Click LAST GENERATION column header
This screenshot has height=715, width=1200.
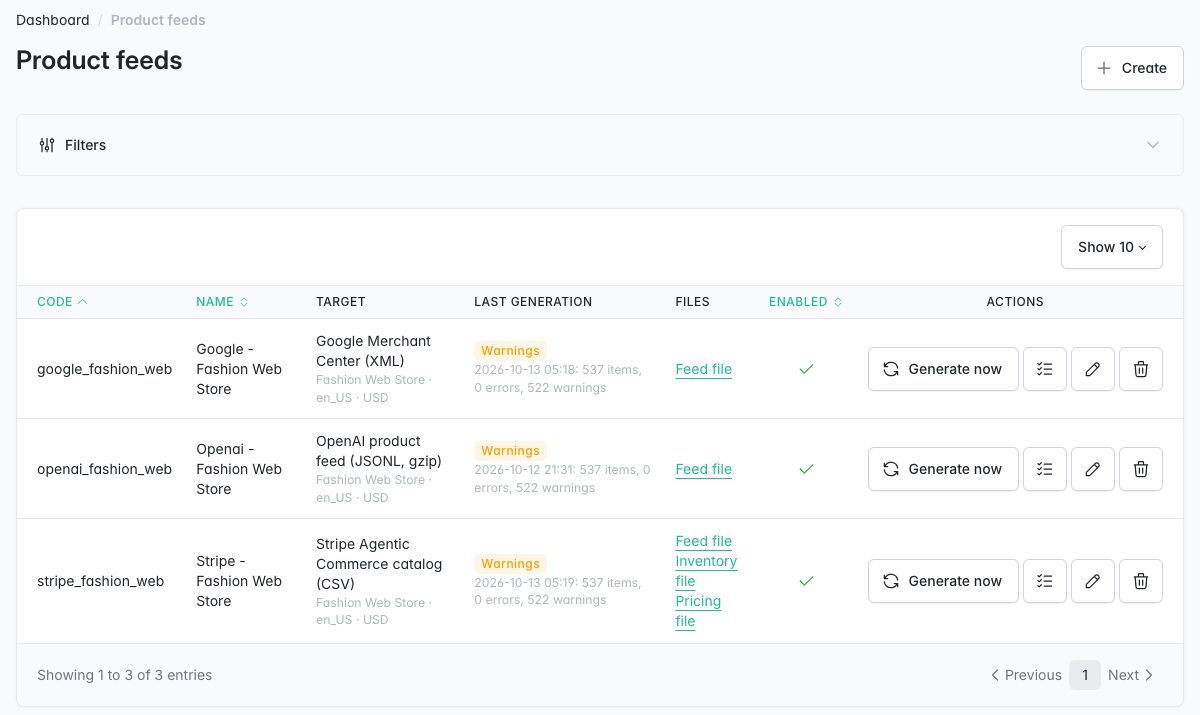tap(533, 302)
